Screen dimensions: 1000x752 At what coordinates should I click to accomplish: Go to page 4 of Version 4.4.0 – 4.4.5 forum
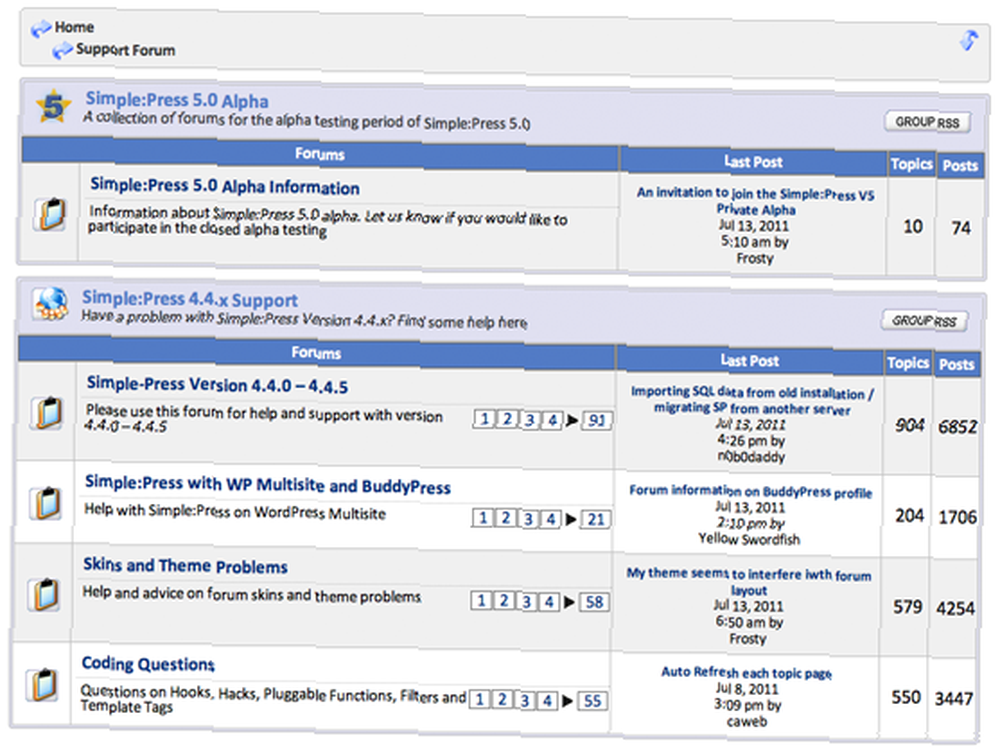pyautogui.click(x=552, y=420)
